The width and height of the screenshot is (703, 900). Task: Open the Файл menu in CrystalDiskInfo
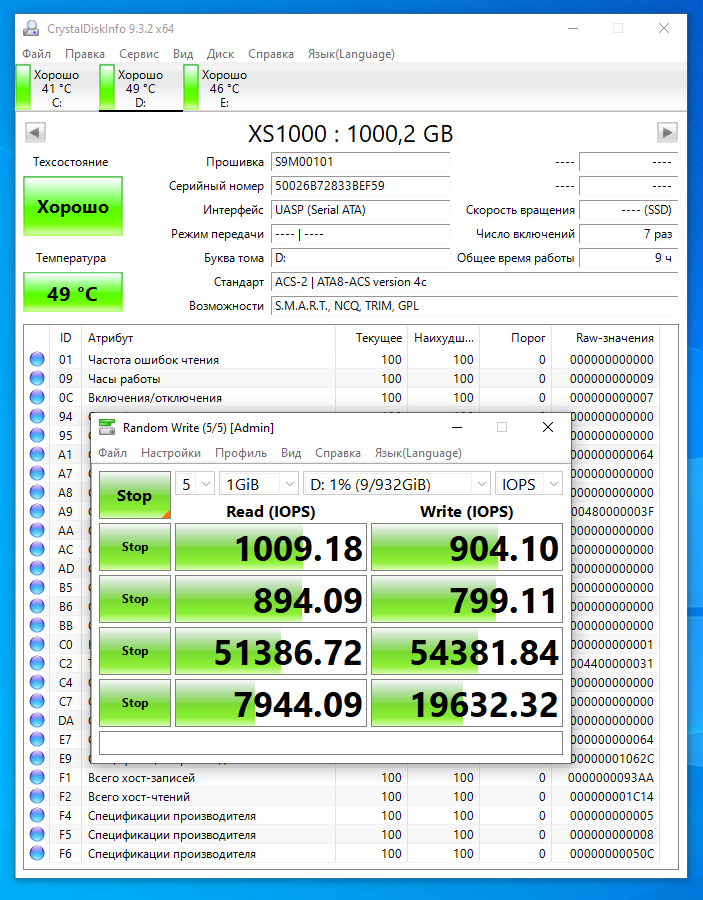pos(36,54)
